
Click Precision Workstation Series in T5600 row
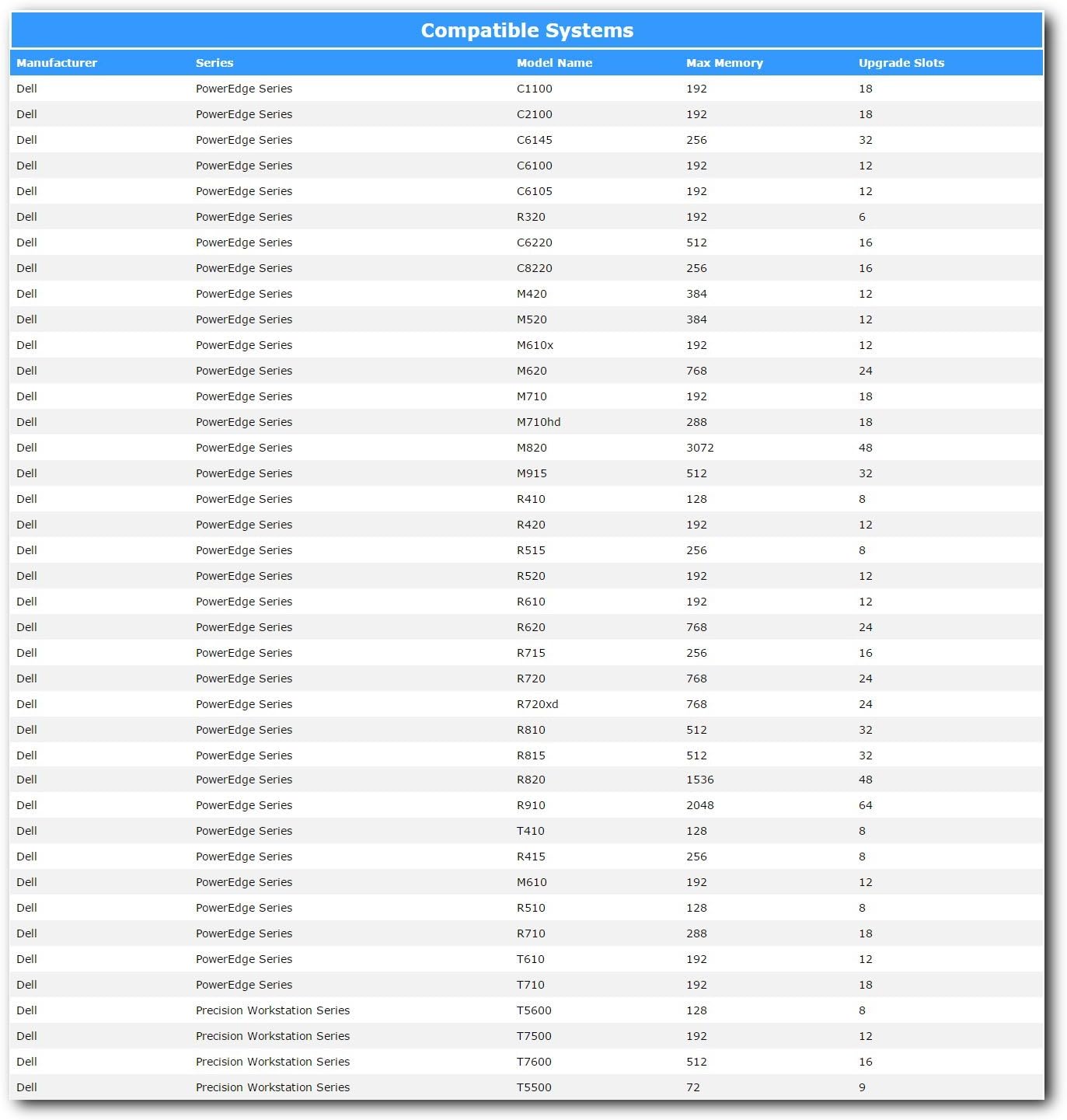coord(273,1010)
